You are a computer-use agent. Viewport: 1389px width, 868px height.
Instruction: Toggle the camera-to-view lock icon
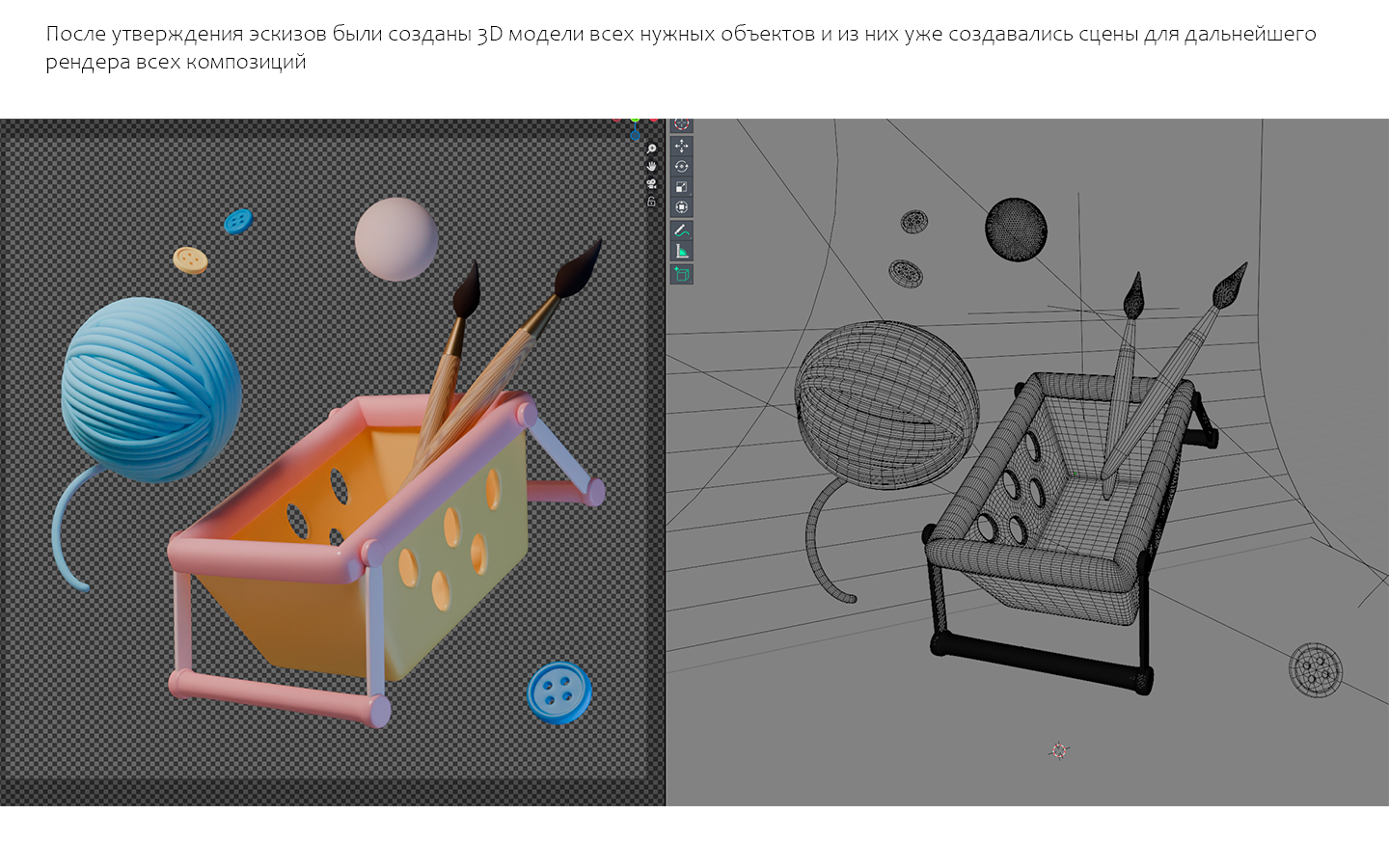point(652,201)
